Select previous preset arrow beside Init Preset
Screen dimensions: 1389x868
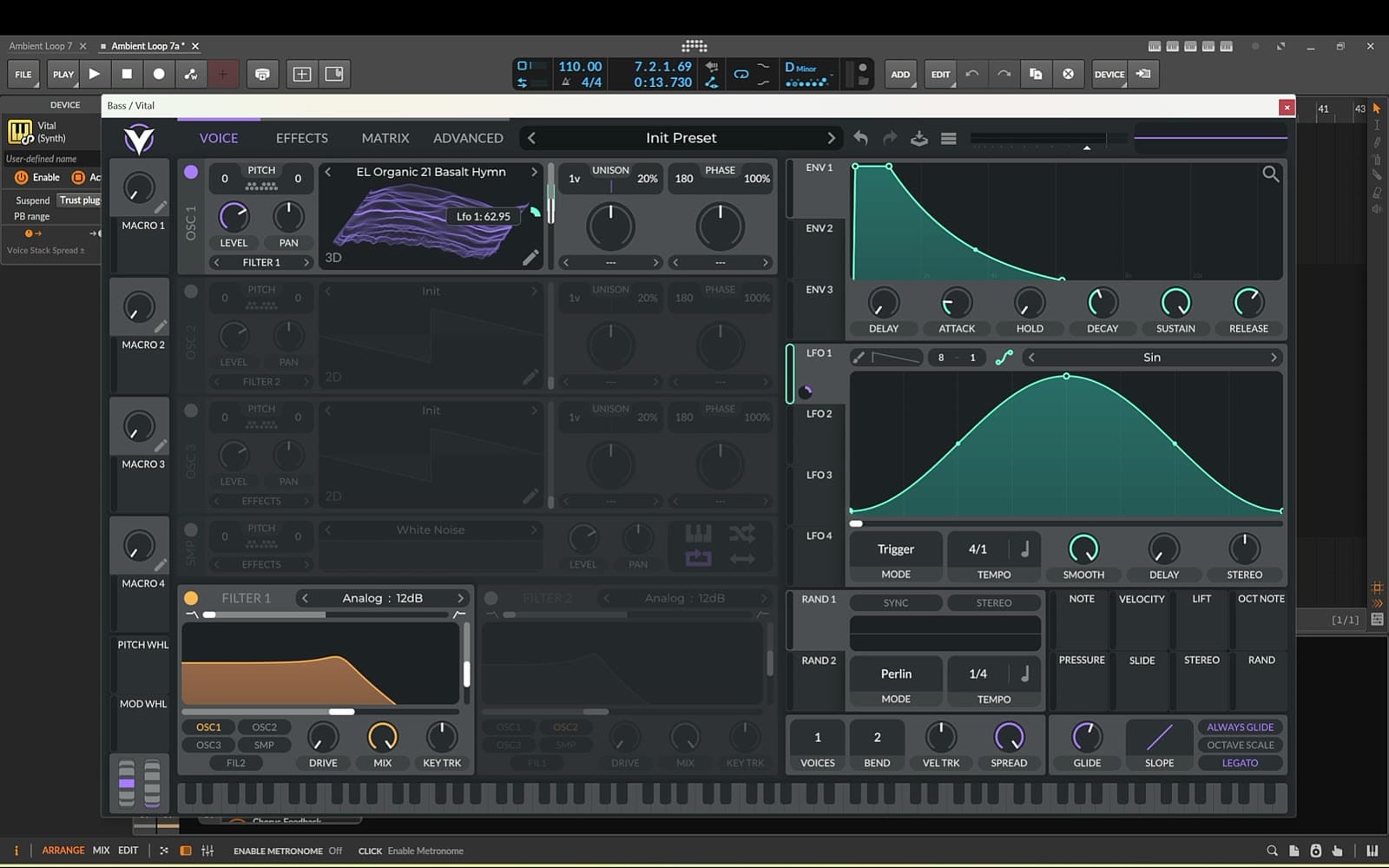coord(531,138)
